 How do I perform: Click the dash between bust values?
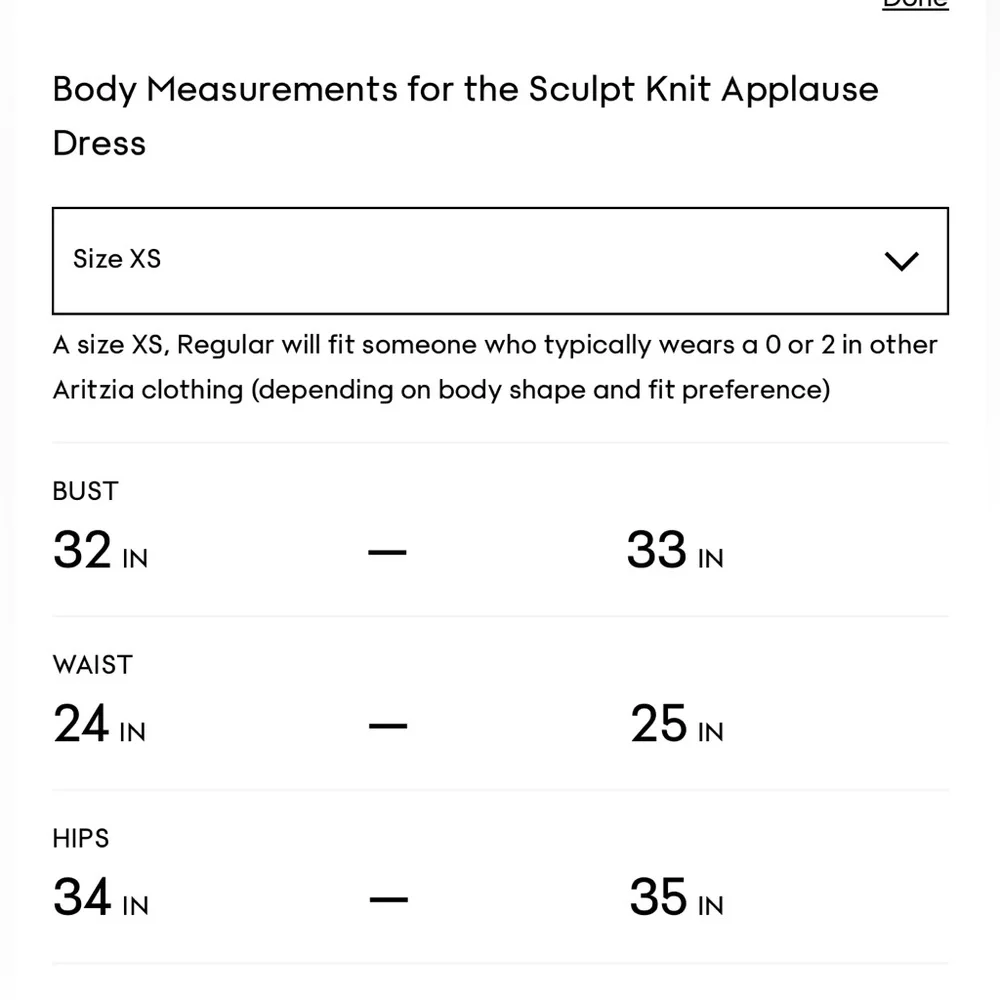point(387,551)
